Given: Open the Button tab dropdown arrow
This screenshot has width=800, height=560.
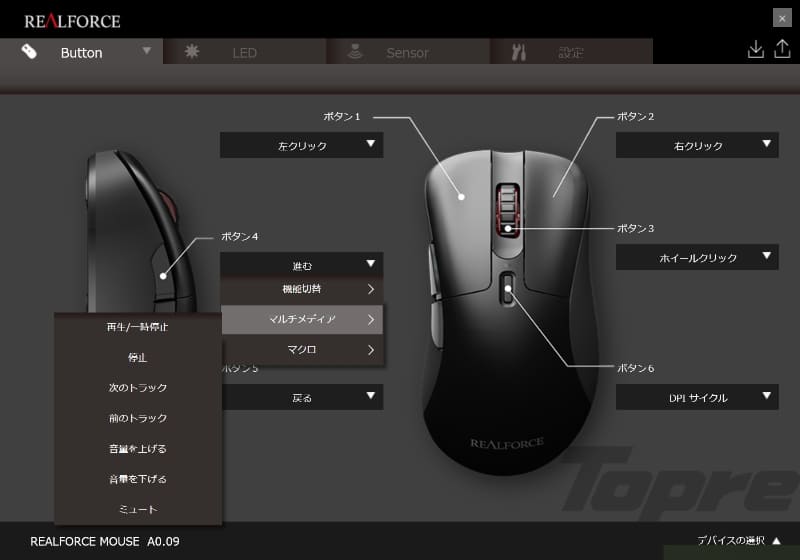Looking at the screenshot, I should click(147, 51).
